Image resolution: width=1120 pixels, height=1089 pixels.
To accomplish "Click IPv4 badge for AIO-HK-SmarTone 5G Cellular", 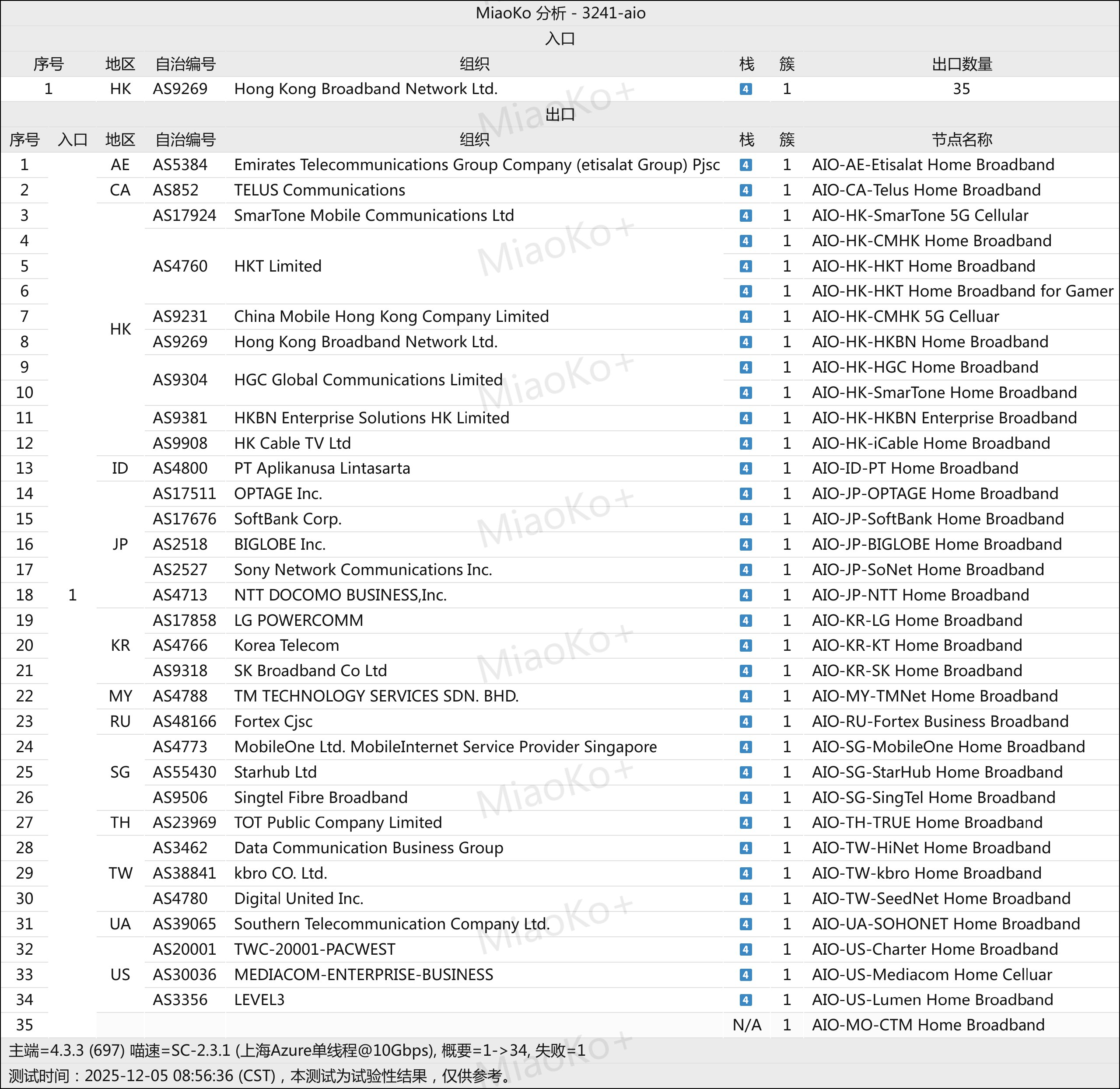I will (745, 216).
